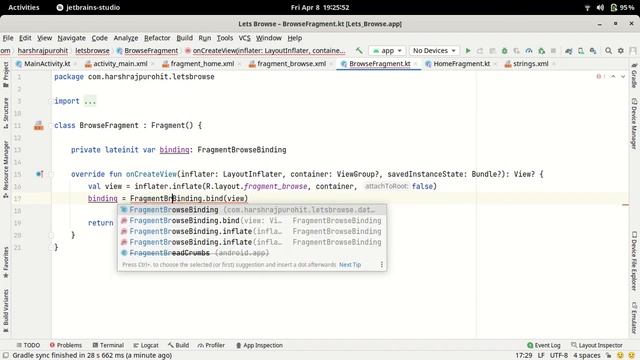640x360 pixels.
Task: Click fold end marker at line 20
Action: pyautogui.click(x=52, y=235)
